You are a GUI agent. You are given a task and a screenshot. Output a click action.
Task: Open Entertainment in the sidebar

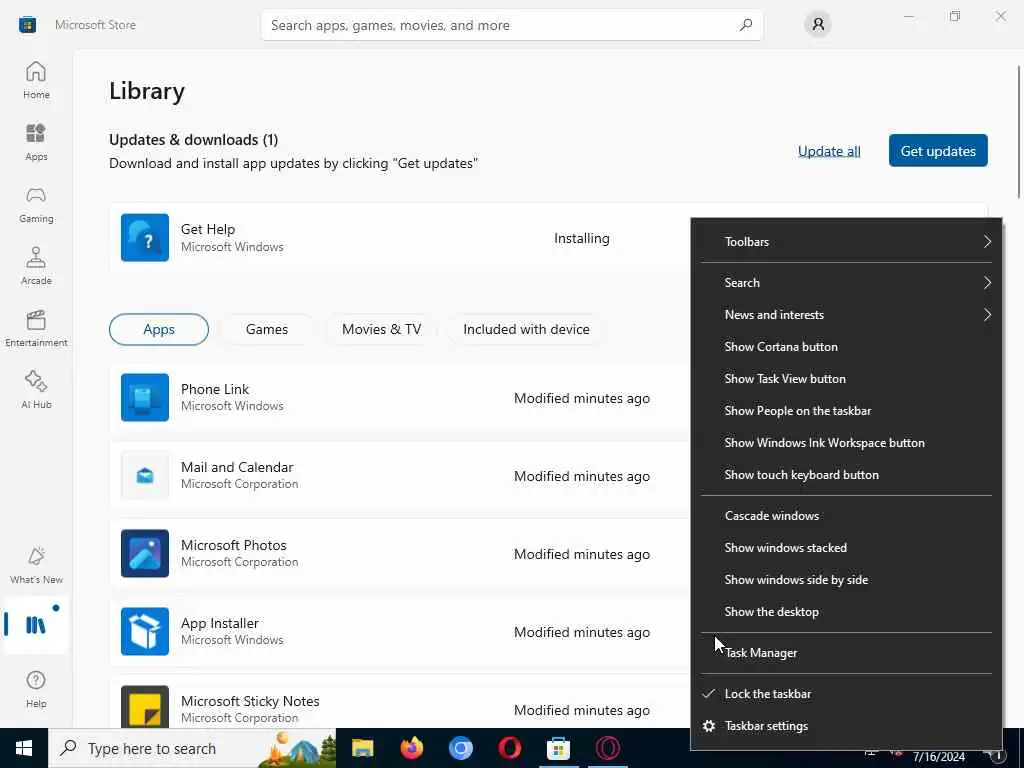(x=36, y=328)
